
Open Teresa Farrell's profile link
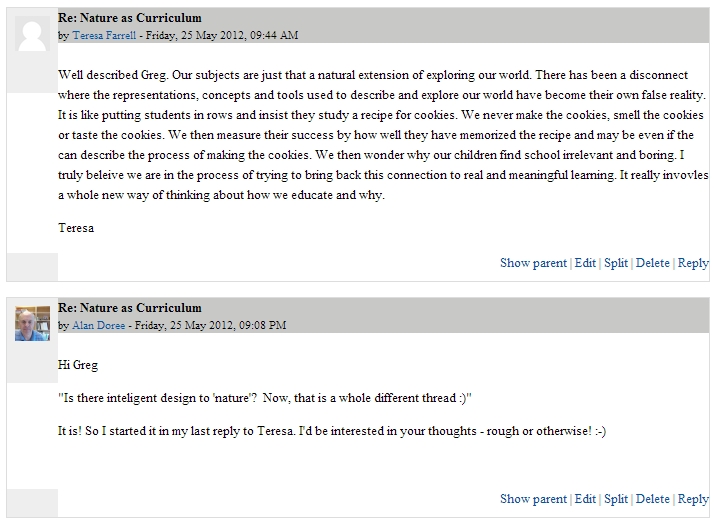pyautogui.click(x=104, y=35)
